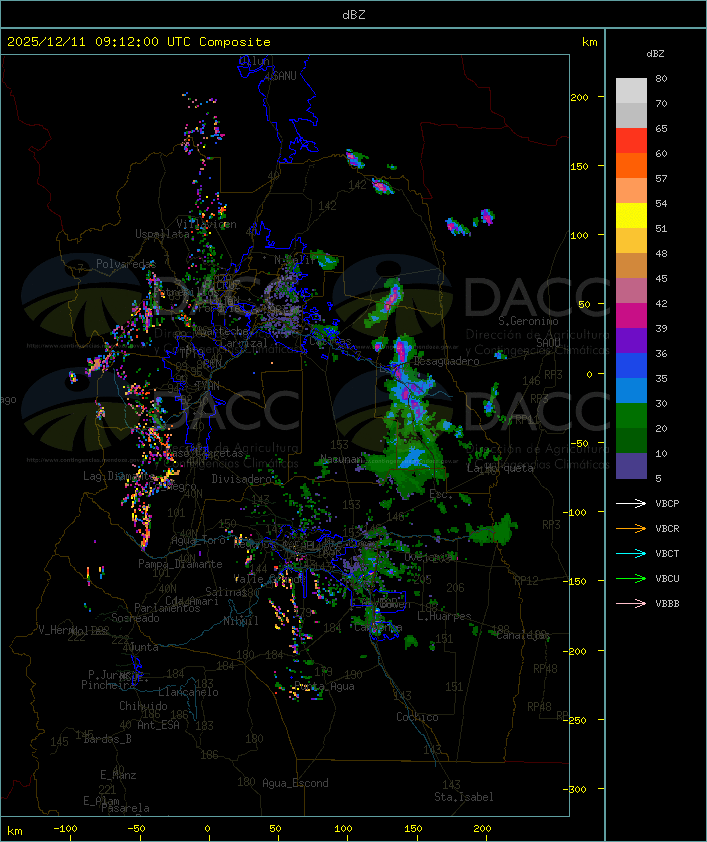Click the 2025/12/11 09:12:00 UTC Composite timestamp
The height and width of the screenshot is (842, 707).
coord(139,42)
